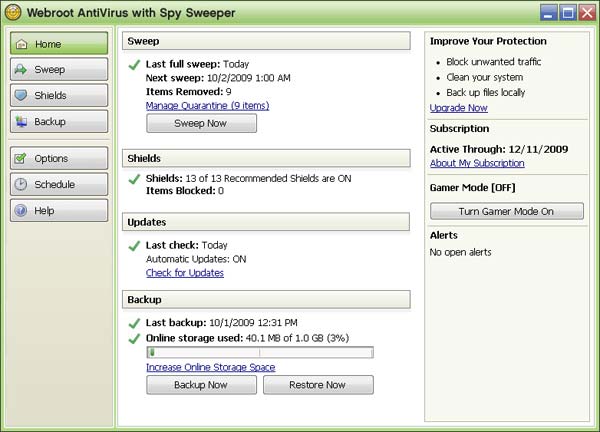Follow the Upgrade Now link
Image resolution: width=600 pixels, height=432 pixels.
tap(459, 107)
